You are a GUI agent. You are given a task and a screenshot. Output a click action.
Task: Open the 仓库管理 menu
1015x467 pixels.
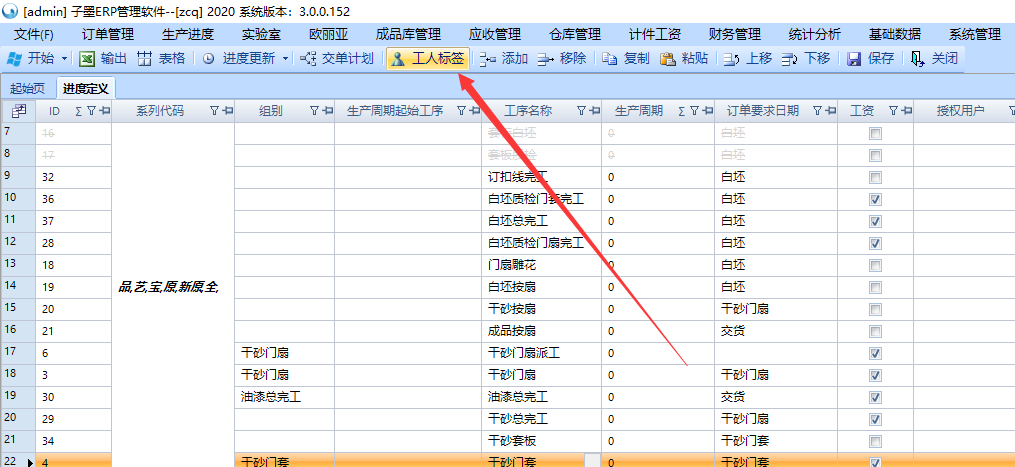pos(574,34)
